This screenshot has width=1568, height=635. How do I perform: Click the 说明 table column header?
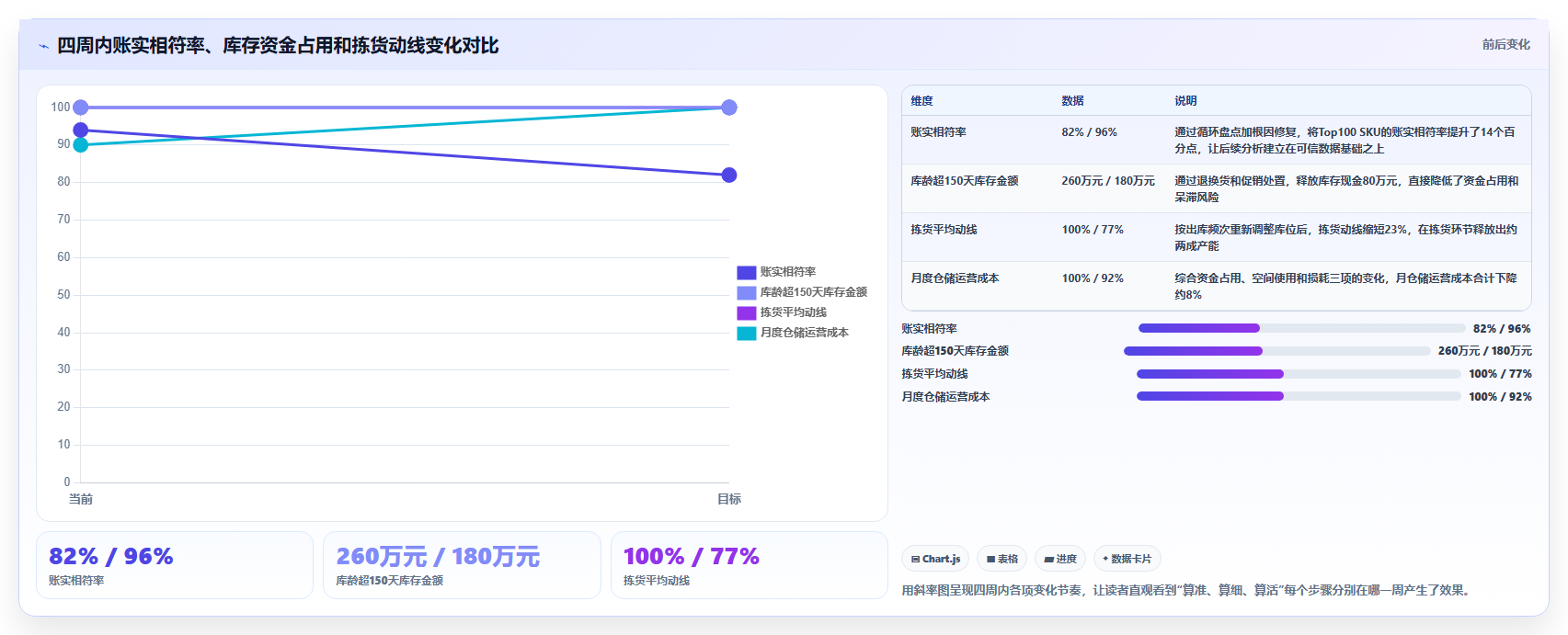[x=1185, y=101]
